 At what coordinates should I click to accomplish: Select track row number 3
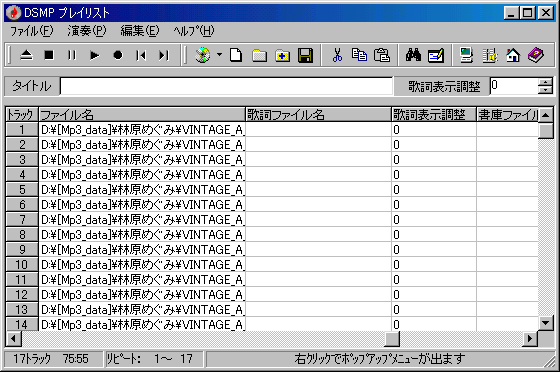pyautogui.click(x=22, y=160)
